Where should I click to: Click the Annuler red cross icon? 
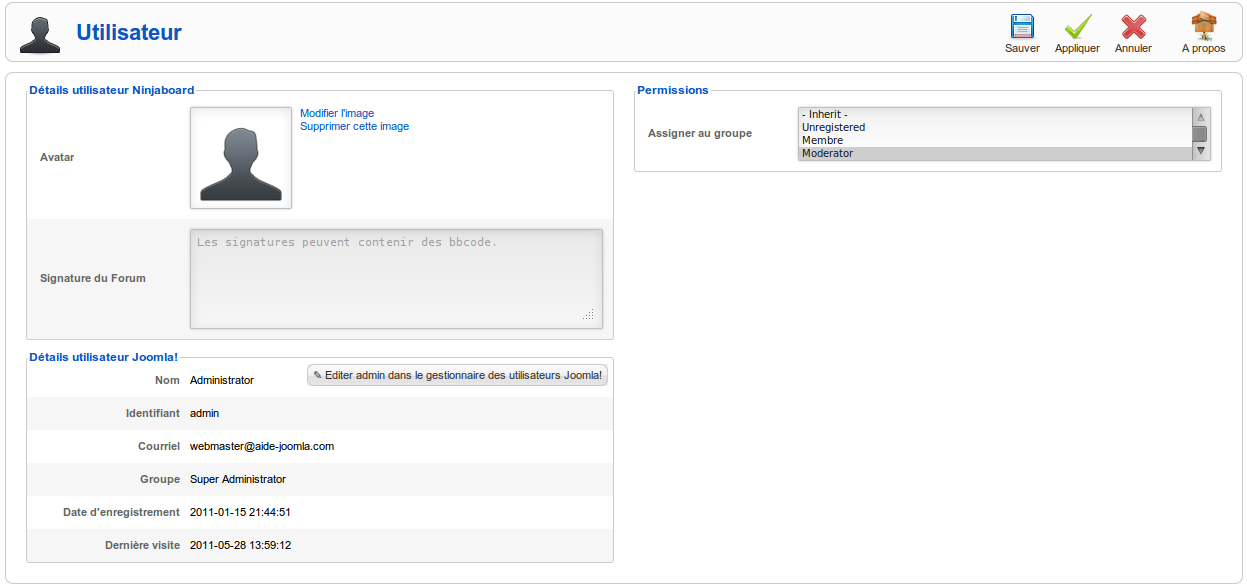[1133, 27]
